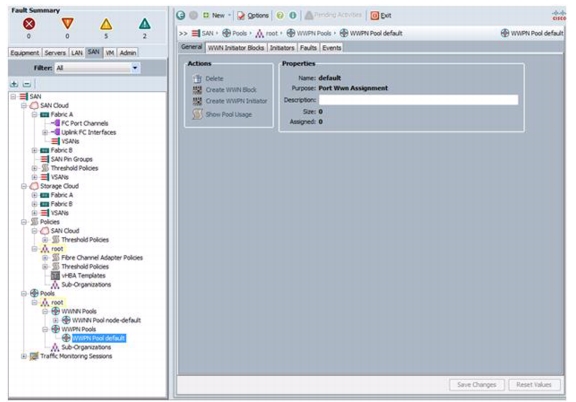The height and width of the screenshot is (402, 576).
Task: Open the Options toolbar item
Action: tap(253, 15)
